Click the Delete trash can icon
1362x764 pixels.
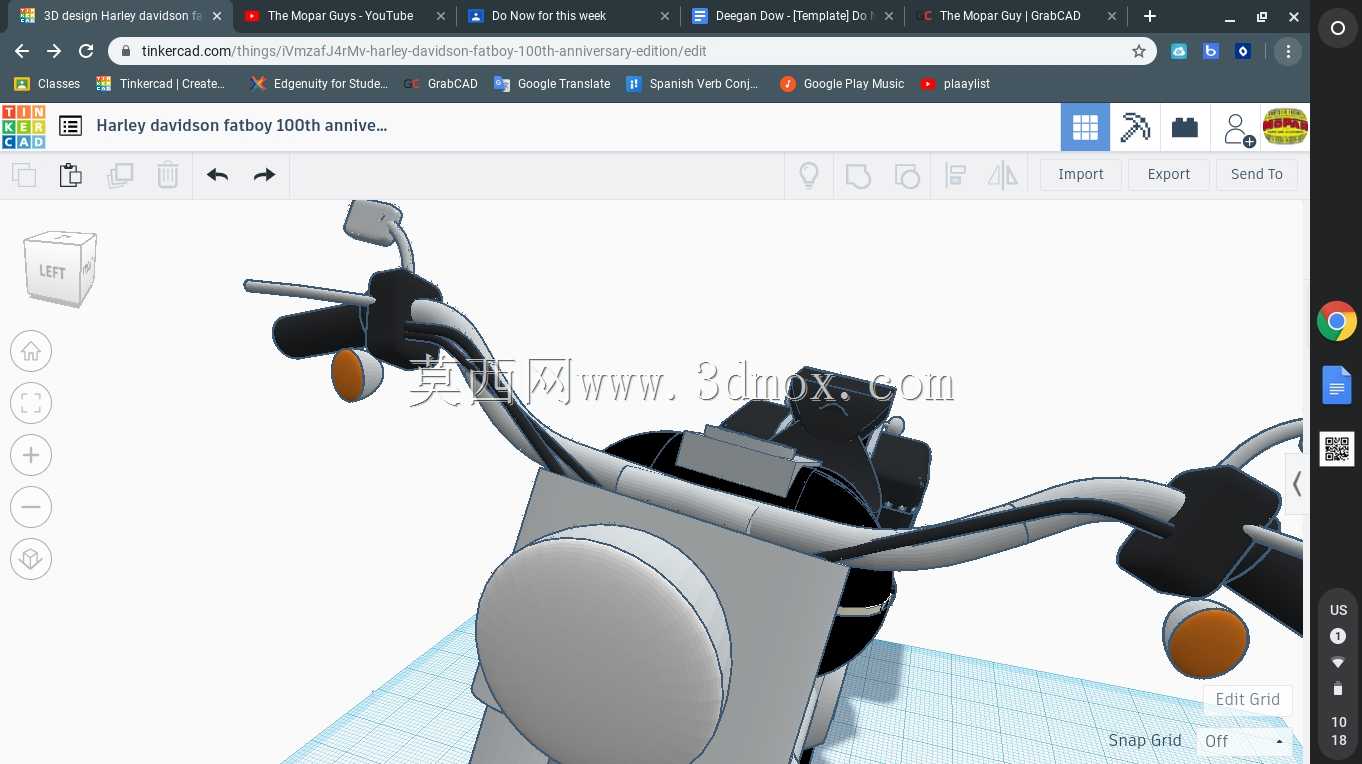point(168,175)
